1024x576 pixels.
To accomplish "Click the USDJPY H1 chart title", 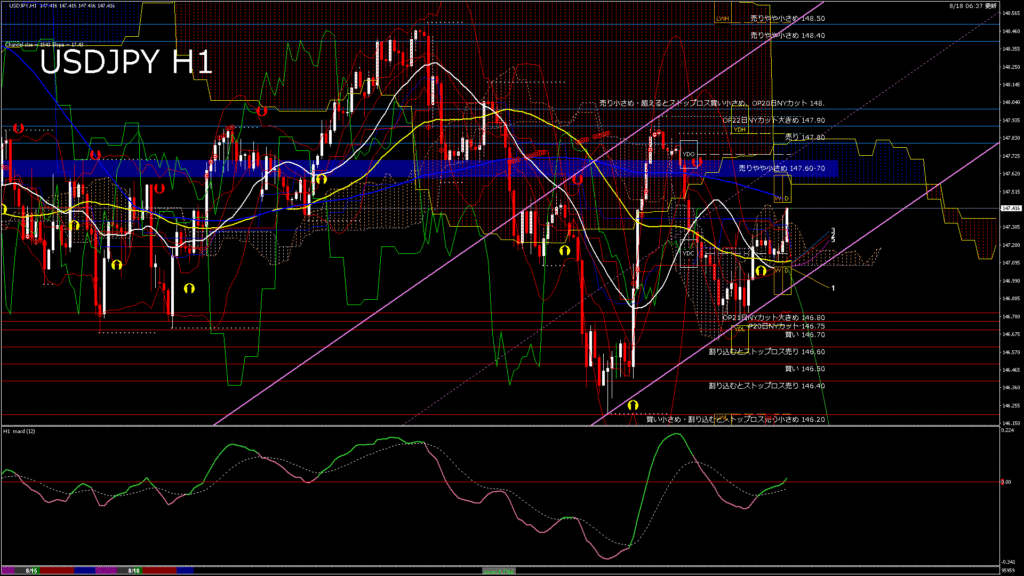I will [x=125, y=62].
